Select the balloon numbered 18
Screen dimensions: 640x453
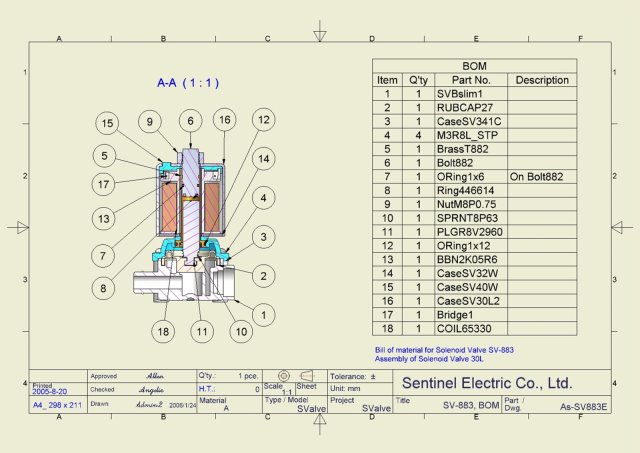coord(163,330)
